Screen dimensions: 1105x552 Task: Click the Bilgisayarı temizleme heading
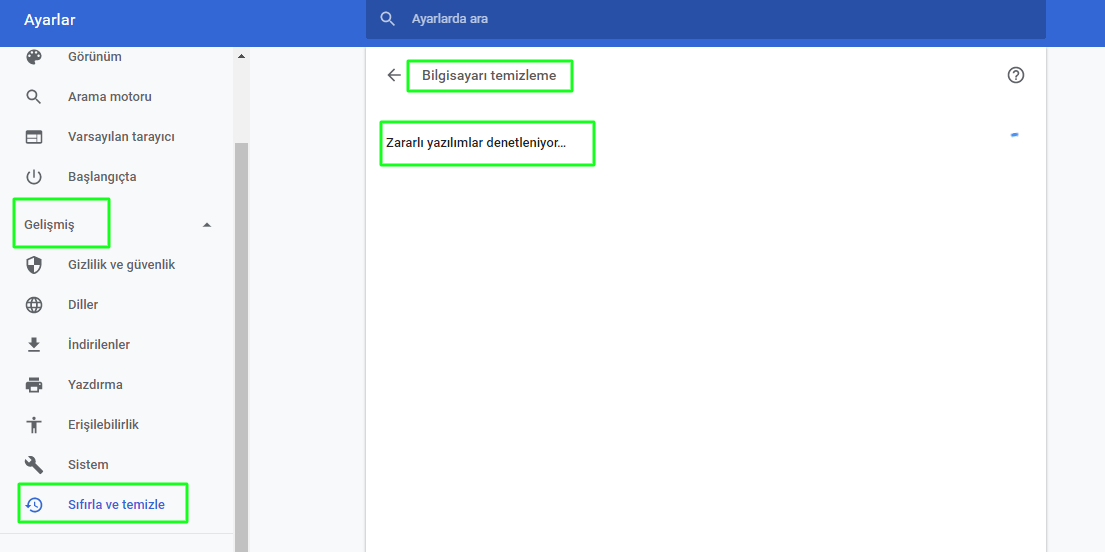coord(489,75)
